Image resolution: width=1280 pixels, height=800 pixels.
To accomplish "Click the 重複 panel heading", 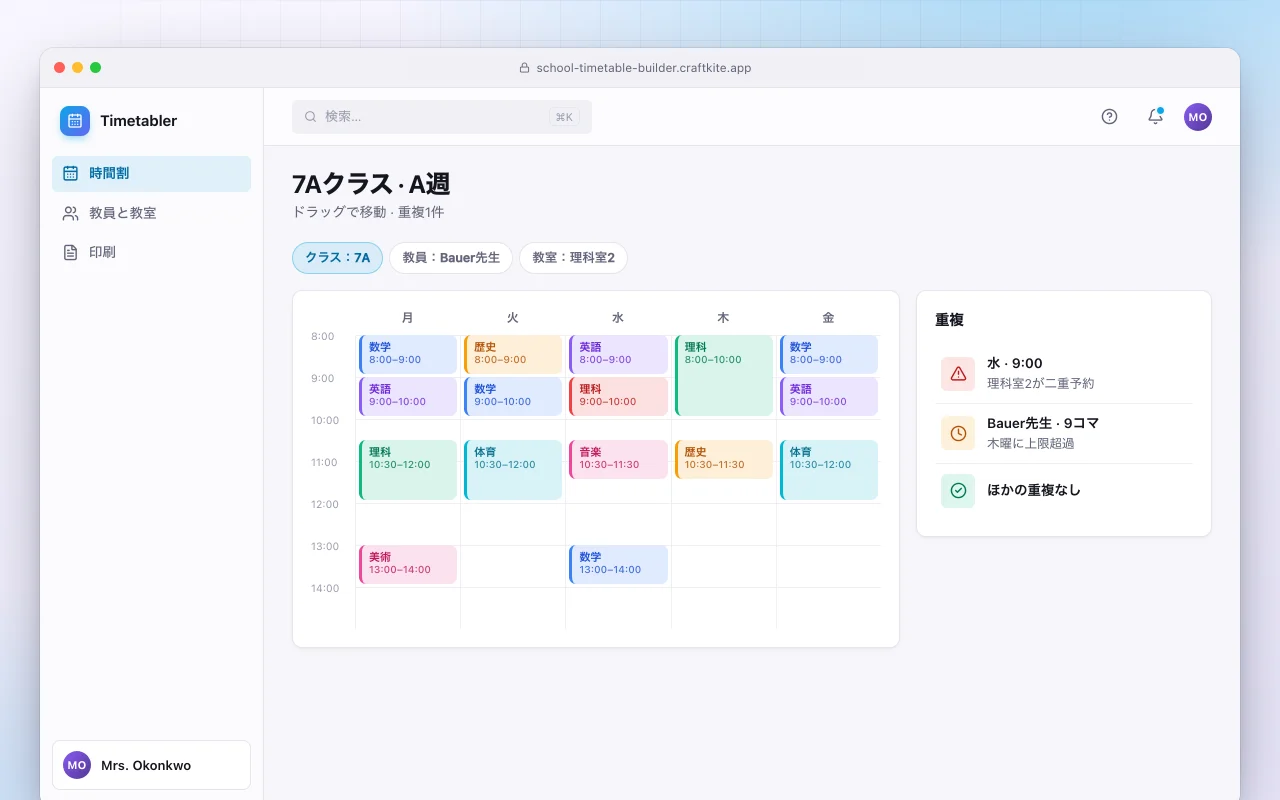I will tap(950, 320).
